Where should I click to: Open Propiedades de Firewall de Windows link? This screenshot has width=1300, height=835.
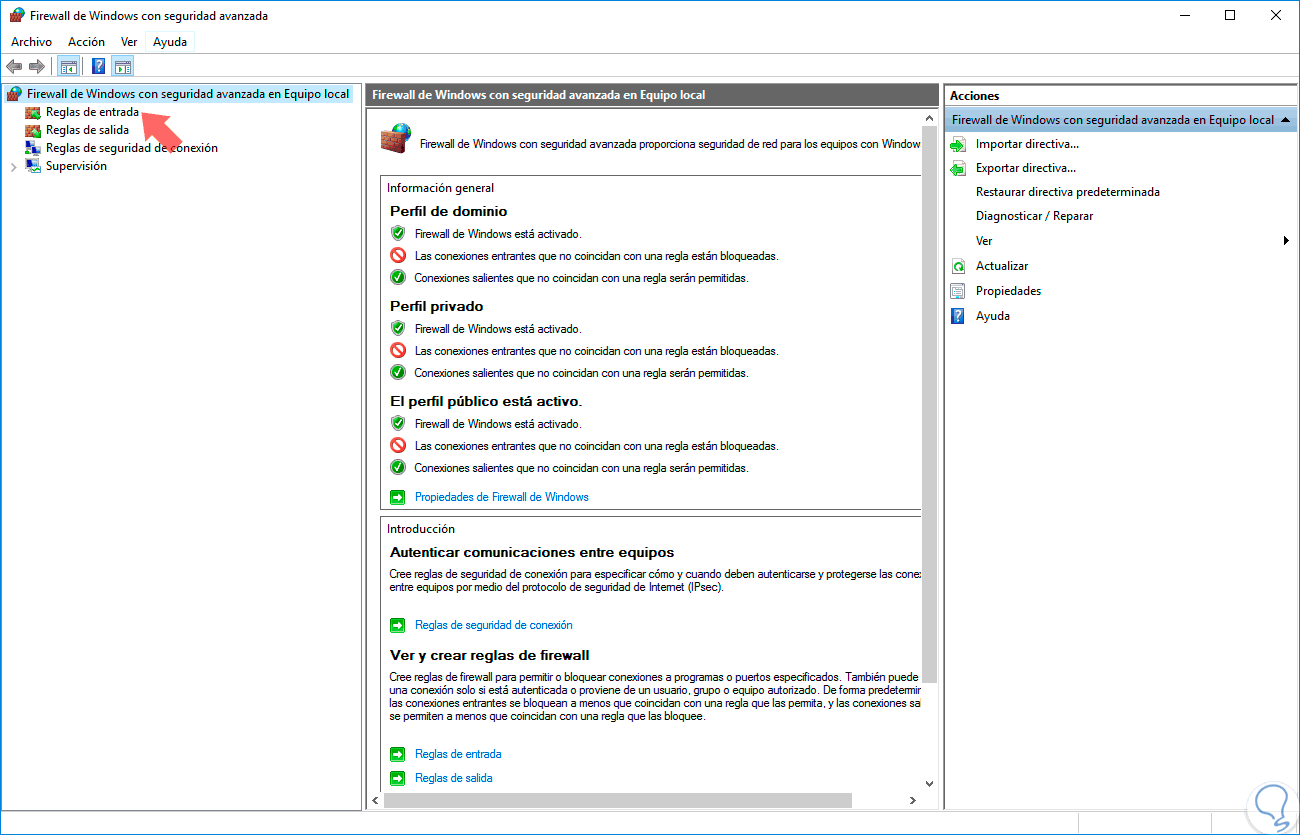tap(502, 497)
